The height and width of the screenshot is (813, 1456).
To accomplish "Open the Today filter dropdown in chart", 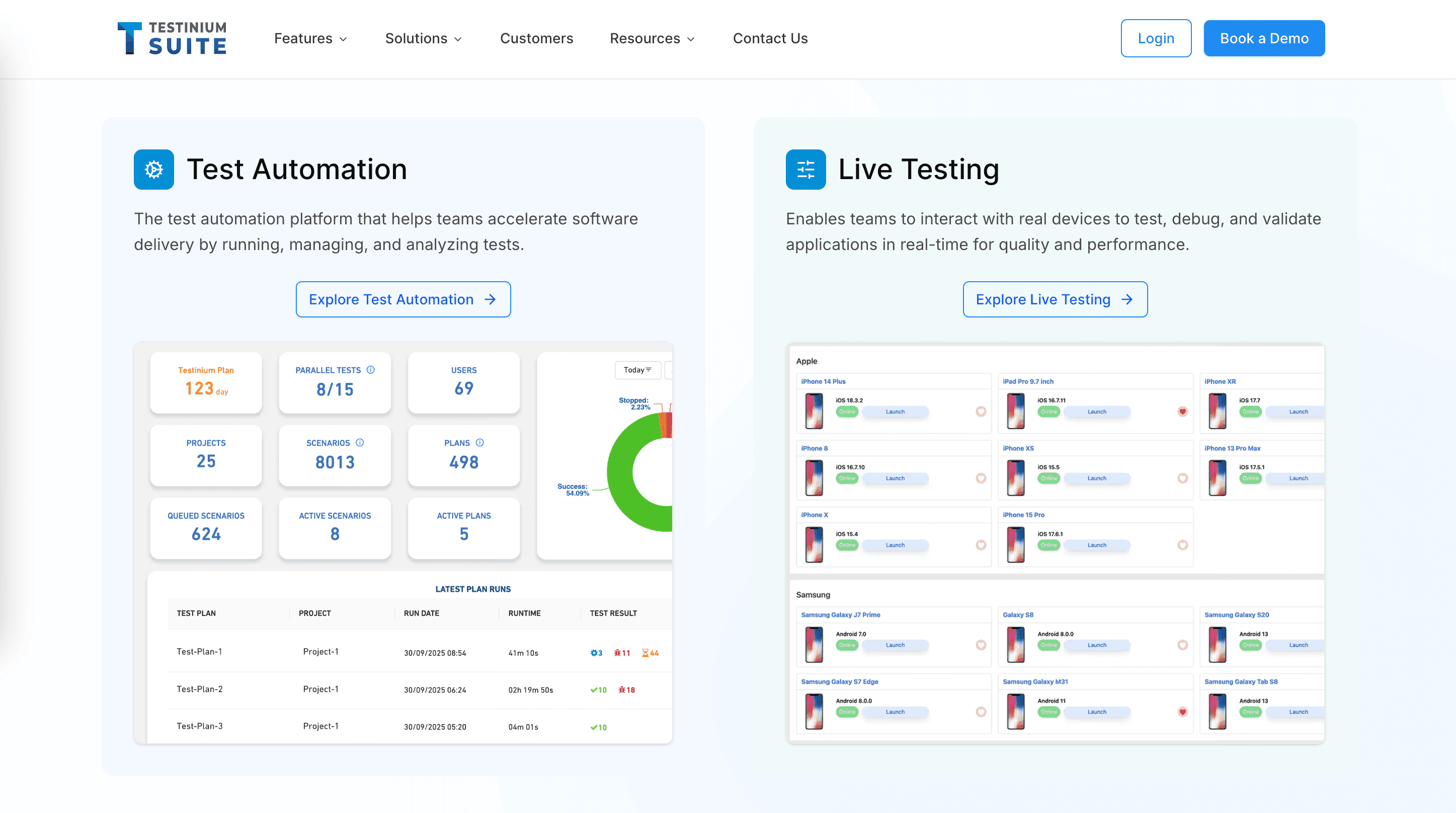I will 637,370.
